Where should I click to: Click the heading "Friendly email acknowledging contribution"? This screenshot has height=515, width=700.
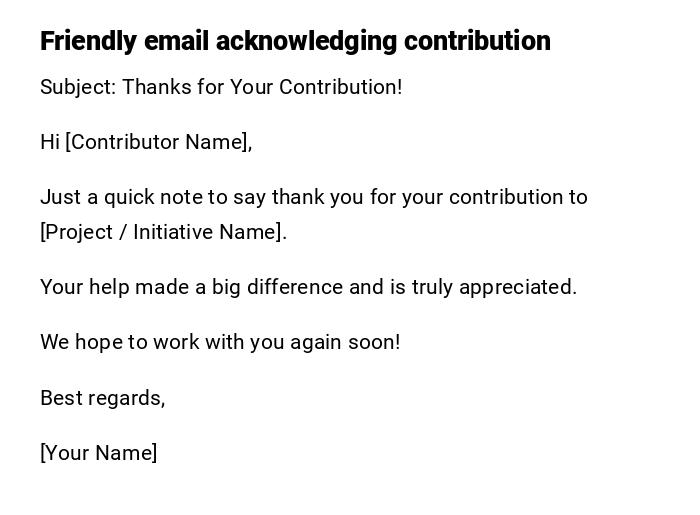(x=295, y=41)
